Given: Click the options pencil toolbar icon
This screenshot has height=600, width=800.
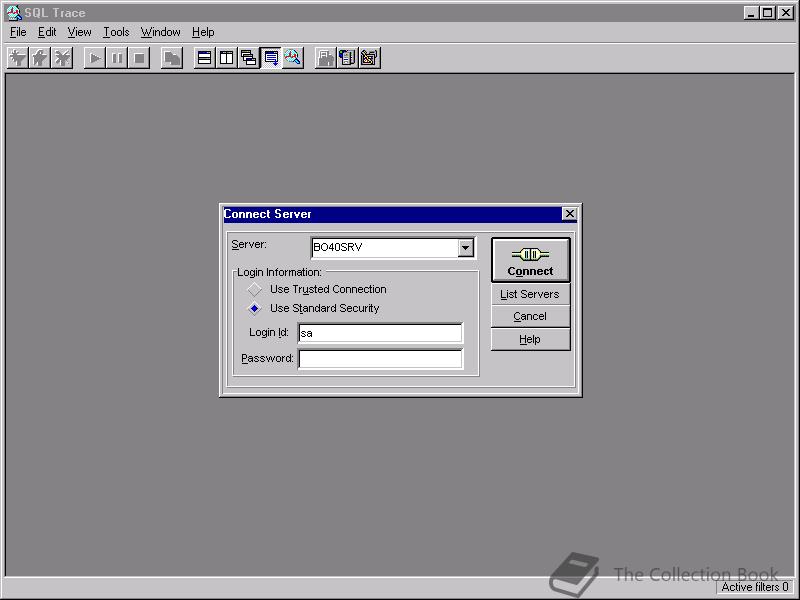Looking at the screenshot, I should click(369, 58).
